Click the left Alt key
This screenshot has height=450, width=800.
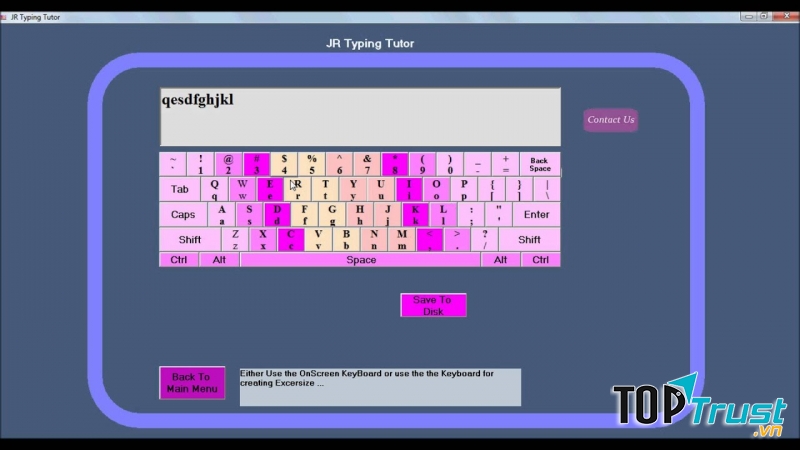[219, 260]
